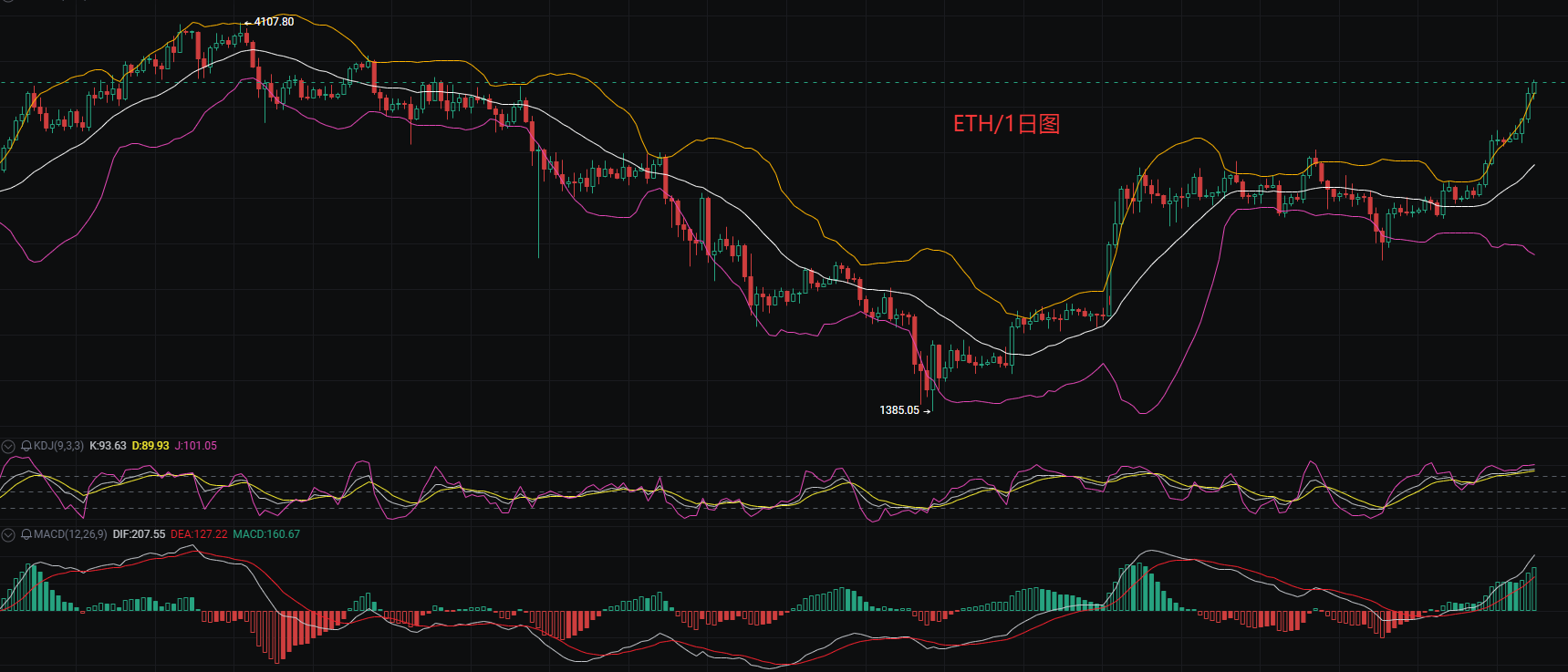The image size is (1568, 672).
Task: Select the J:101.05 value
Action: 196,446
